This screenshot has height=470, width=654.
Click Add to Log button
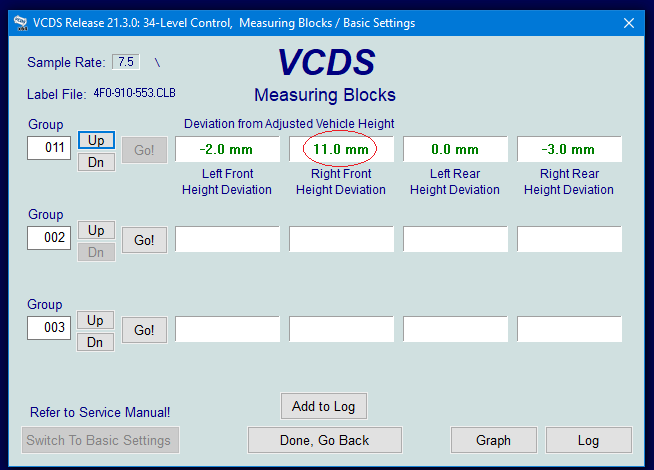(x=323, y=406)
